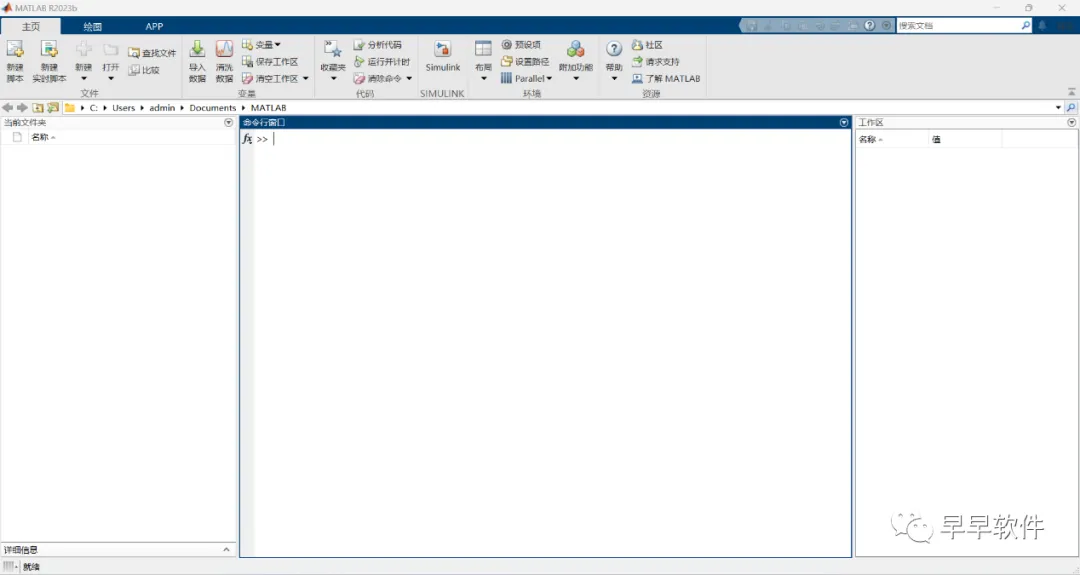Click admin in the address path
This screenshot has height=575, width=1080.
(x=162, y=107)
